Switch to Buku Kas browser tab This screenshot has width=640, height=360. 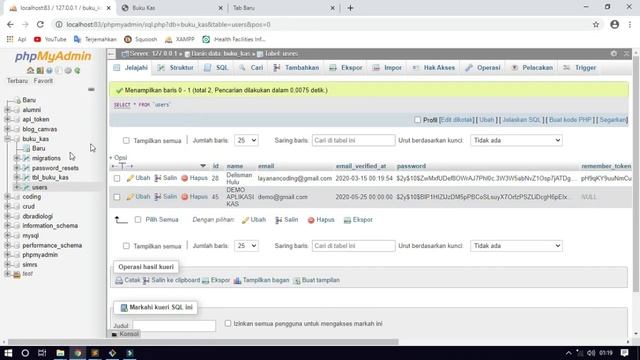[172, 8]
